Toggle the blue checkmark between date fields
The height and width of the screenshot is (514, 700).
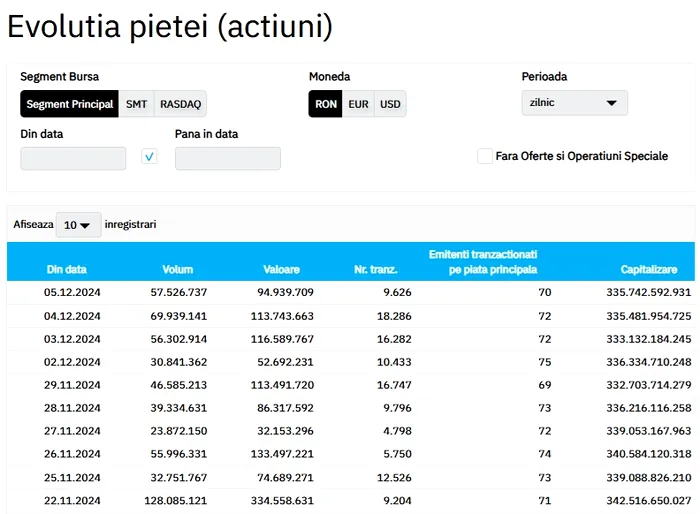coord(150,157)
